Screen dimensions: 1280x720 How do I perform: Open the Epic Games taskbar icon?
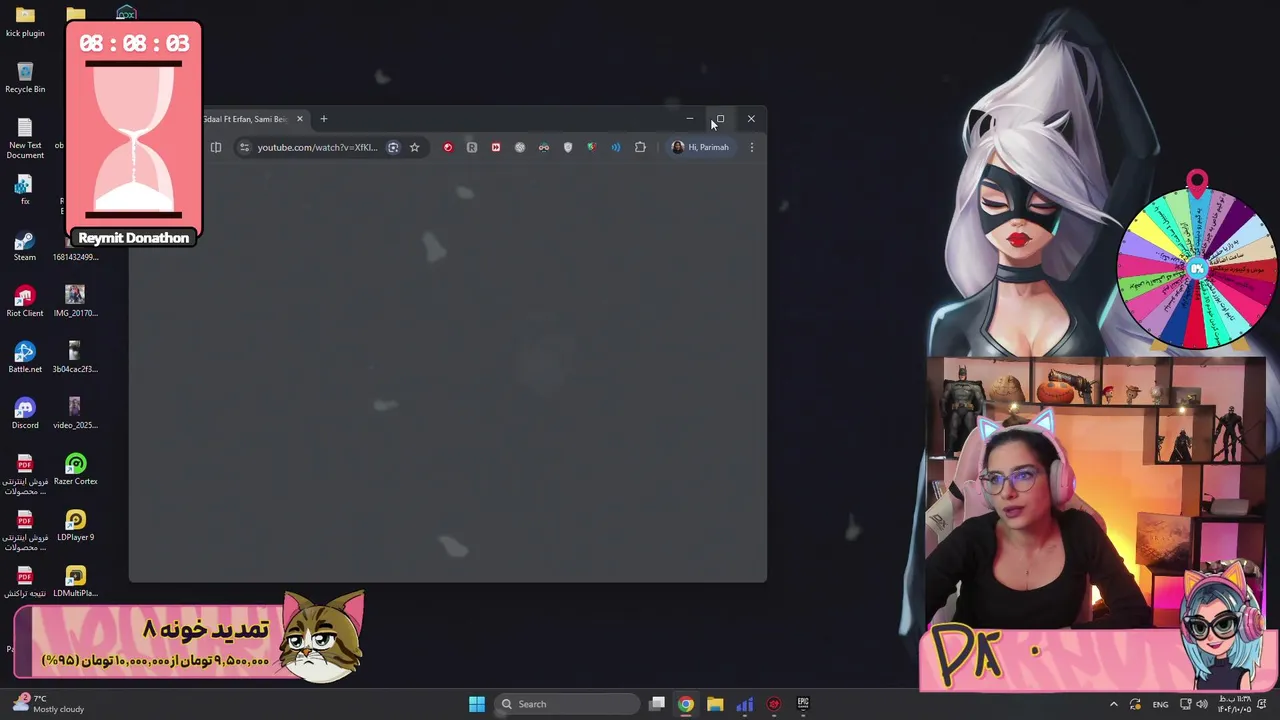tap(802, 704)
